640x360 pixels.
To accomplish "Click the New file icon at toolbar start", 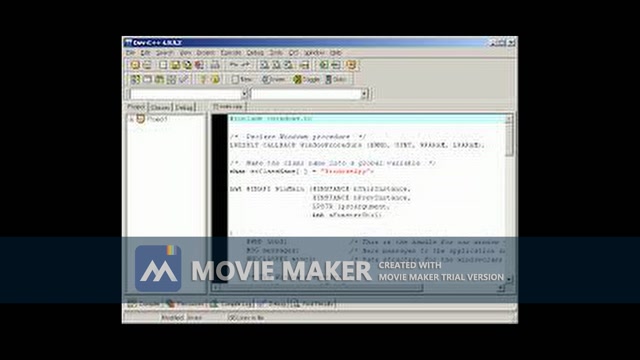I will pyautogui.click(x=135, y=65).
